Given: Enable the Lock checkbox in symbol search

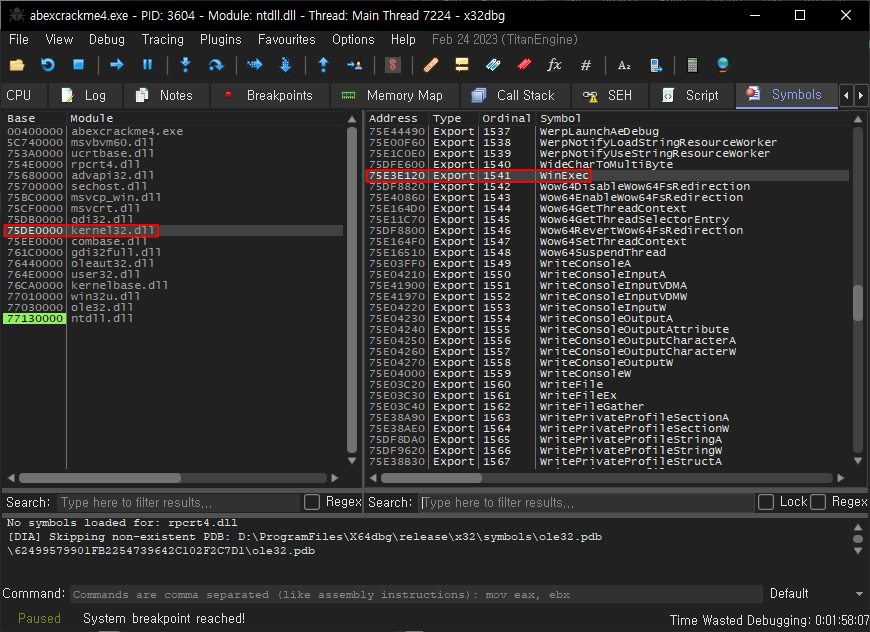Looking at the screenshot, I should [x=766, y=502].
